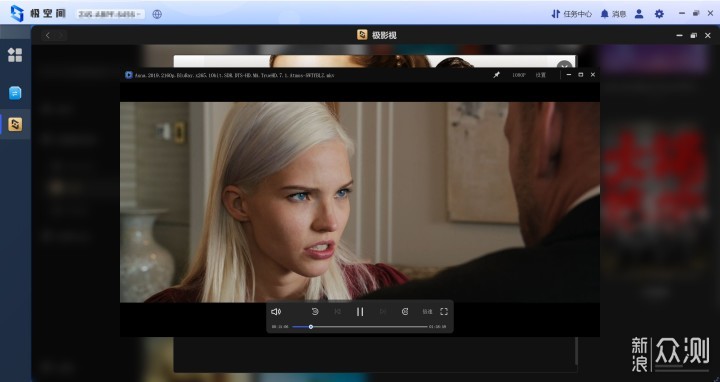Open the 1080P resolution selector
The width and height of the screenshot is (720, 382).
click(x=519, y=75)
